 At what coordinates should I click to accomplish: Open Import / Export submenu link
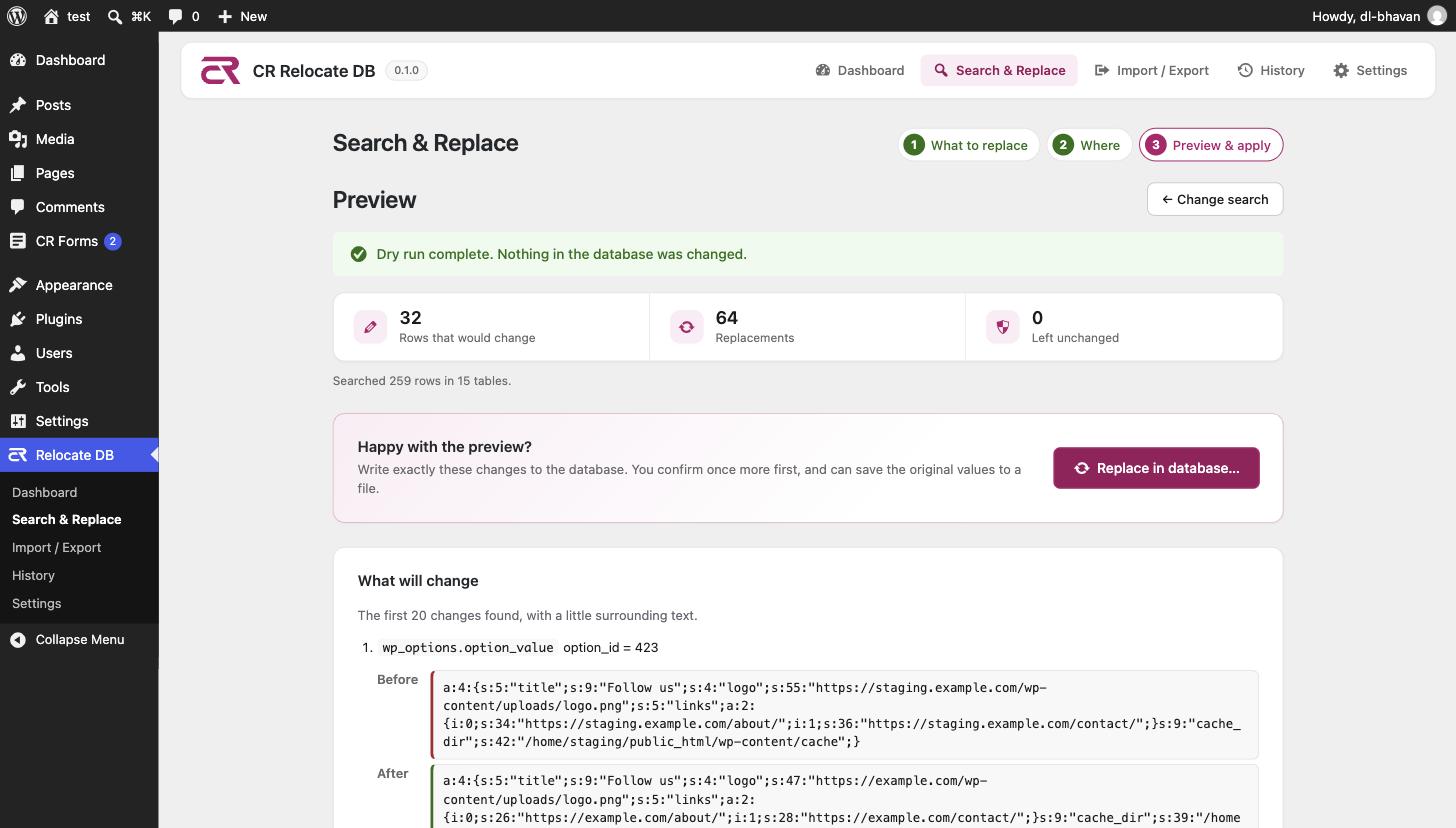56,548
